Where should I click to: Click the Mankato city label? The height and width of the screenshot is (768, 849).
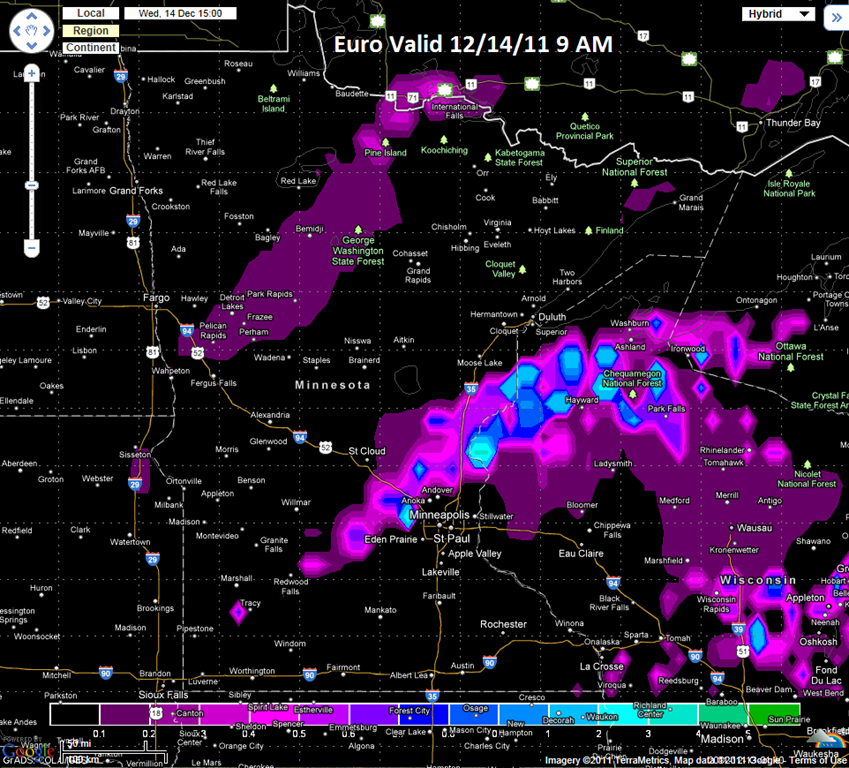coord(380,610)
